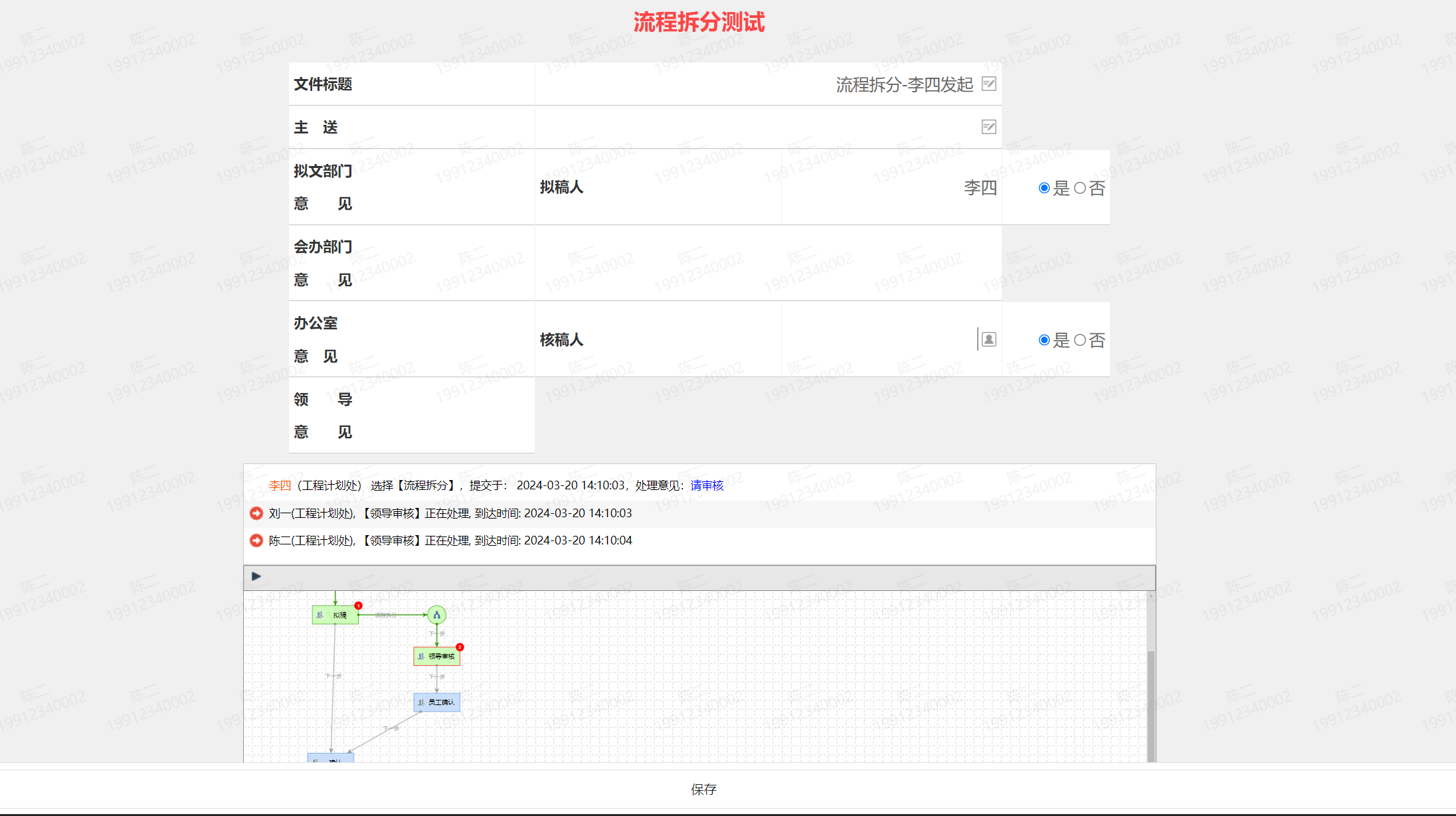1456x816 pixels.
Task: Click the 李四 name in process log
Action: pyautogui.click(x=280, y=485)
